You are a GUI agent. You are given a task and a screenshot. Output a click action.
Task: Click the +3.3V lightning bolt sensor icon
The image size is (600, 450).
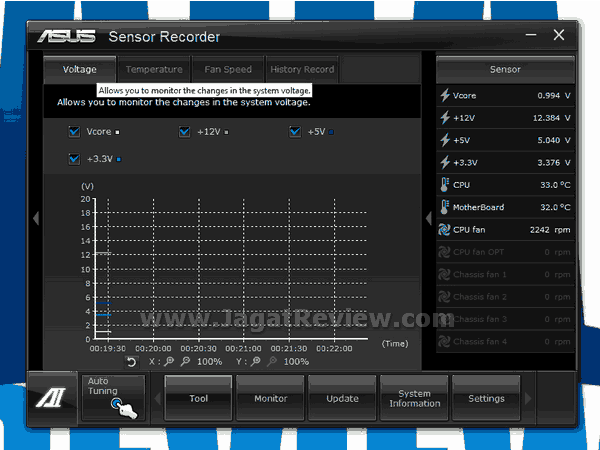pos(445,162)
